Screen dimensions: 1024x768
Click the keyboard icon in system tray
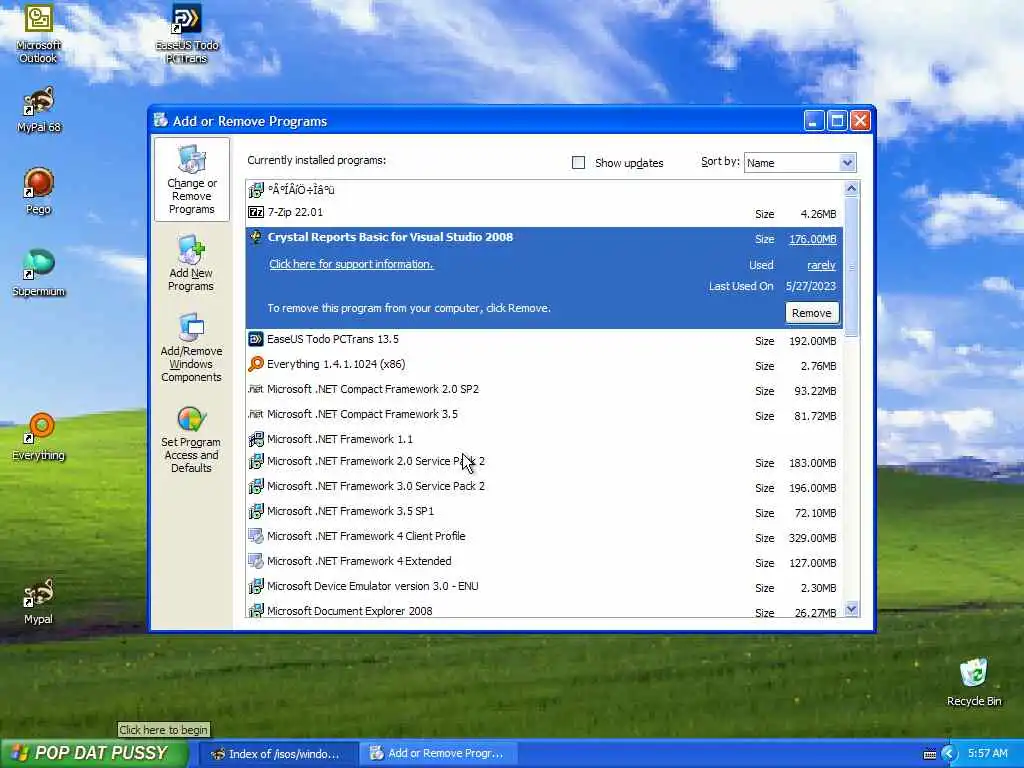pos(930,754)
